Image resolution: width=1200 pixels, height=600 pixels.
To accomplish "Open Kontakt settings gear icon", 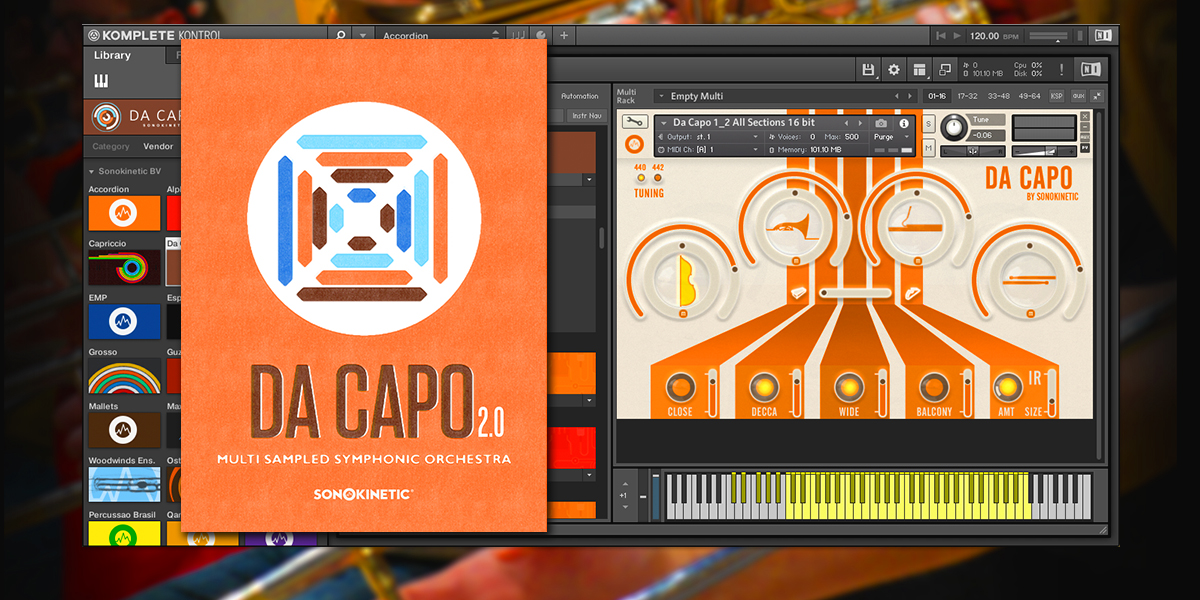I will pyautogui.click(x=894, y=69).
